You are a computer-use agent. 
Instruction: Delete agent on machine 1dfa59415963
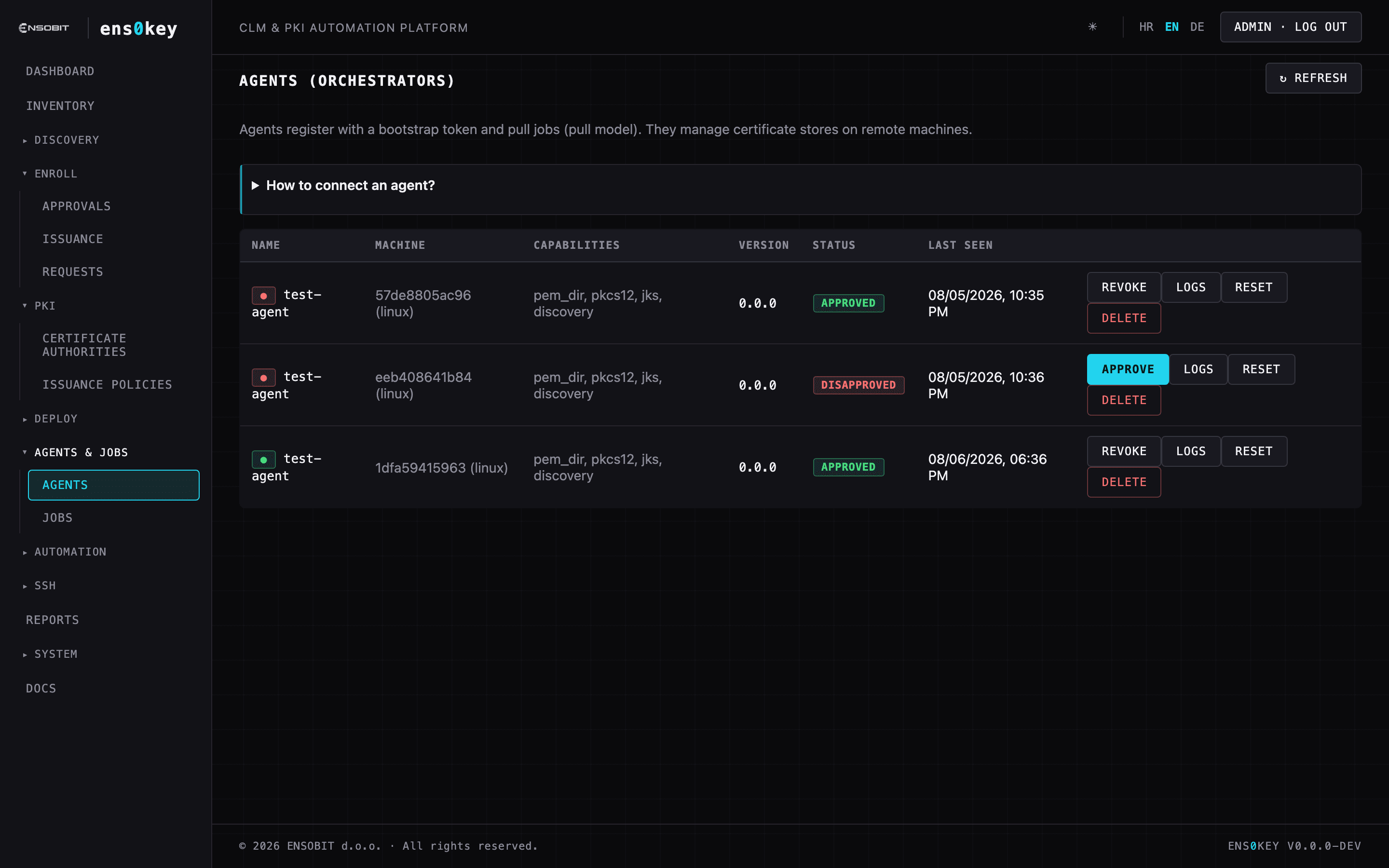[x=1124, y=482]
